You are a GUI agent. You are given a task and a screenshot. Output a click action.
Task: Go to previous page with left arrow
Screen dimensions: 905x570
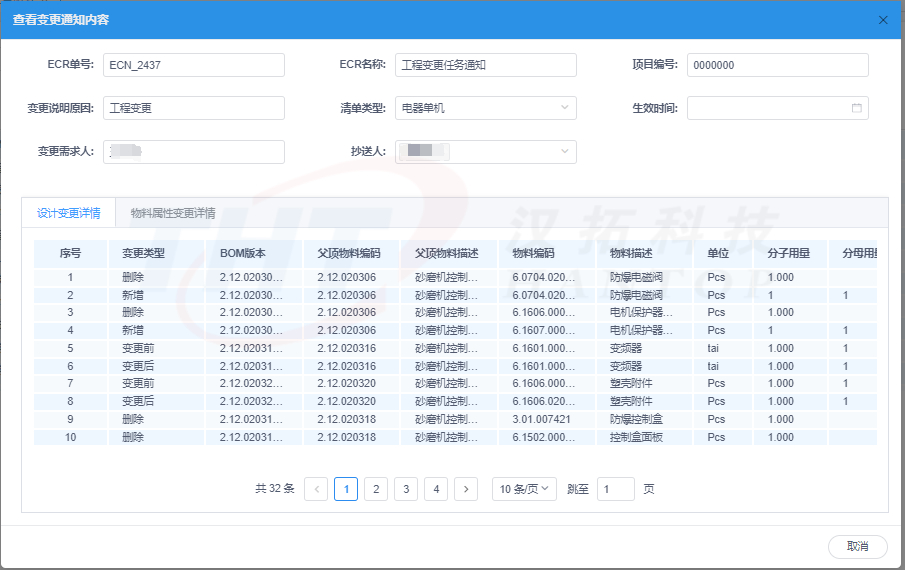click(x=316, y=489)
